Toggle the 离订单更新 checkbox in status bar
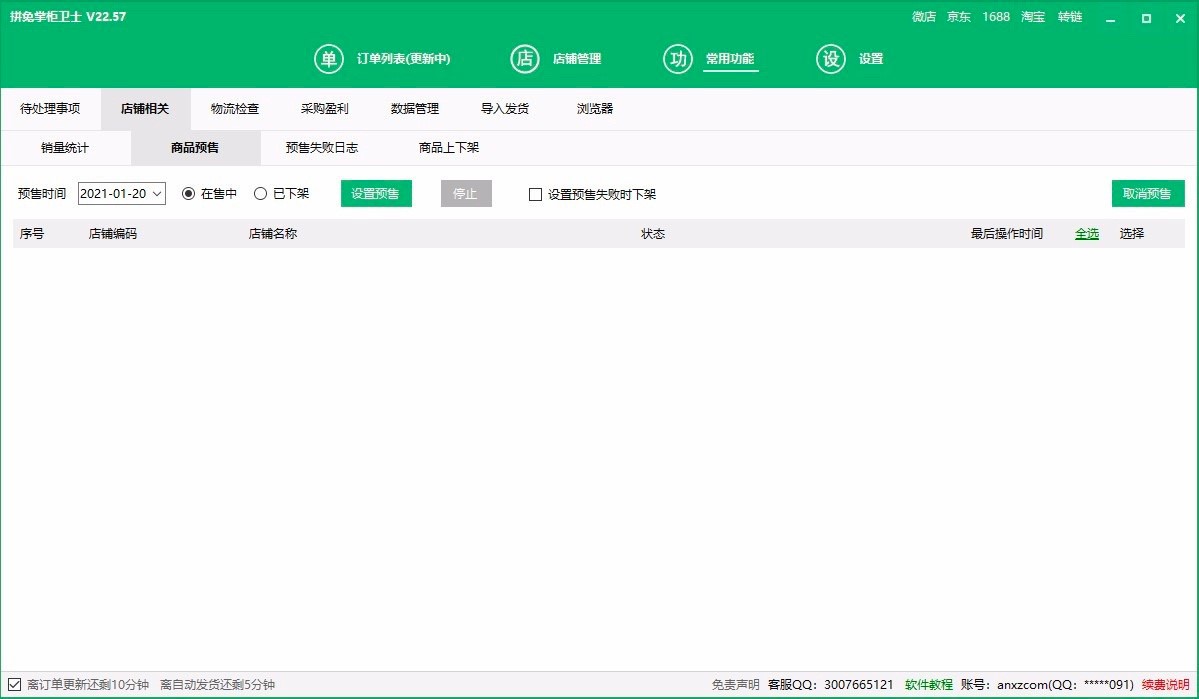The width and height of the screenshot is (1199, 699). click(14, 685)
